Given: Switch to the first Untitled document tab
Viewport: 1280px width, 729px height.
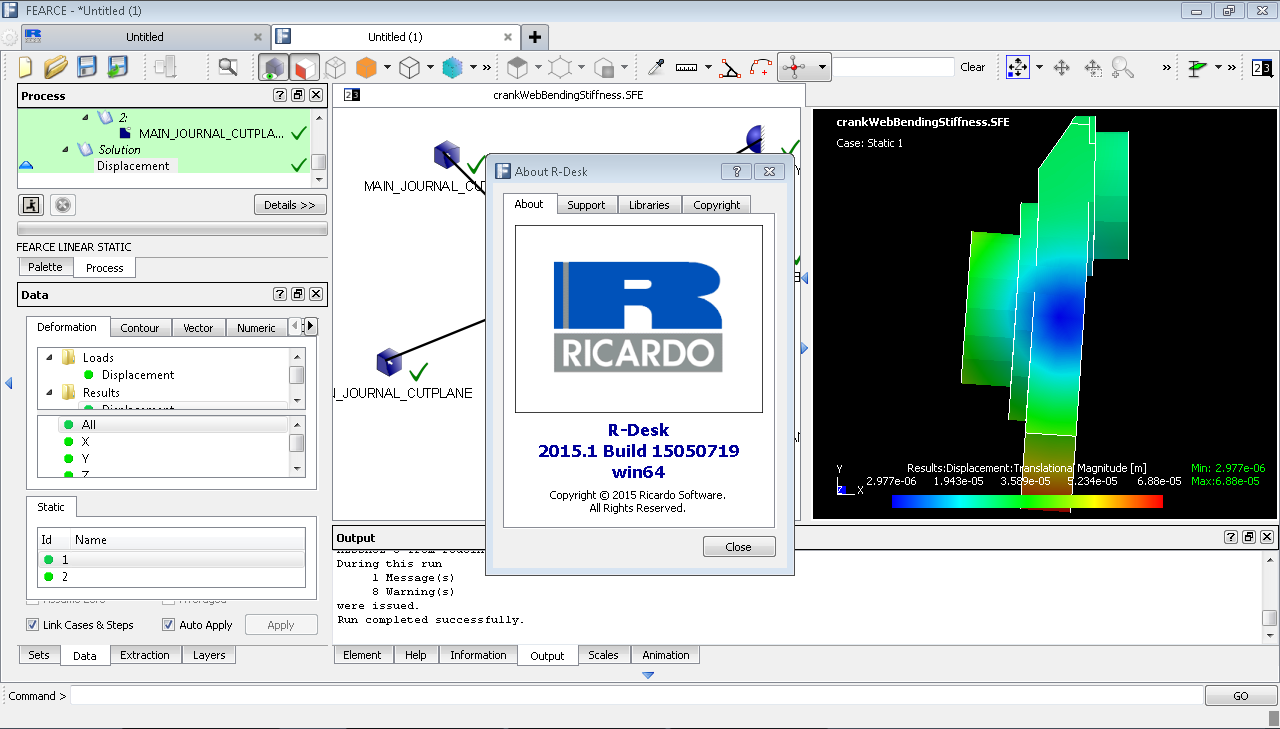Looking at the screenshot, I should tap(145, 37).
